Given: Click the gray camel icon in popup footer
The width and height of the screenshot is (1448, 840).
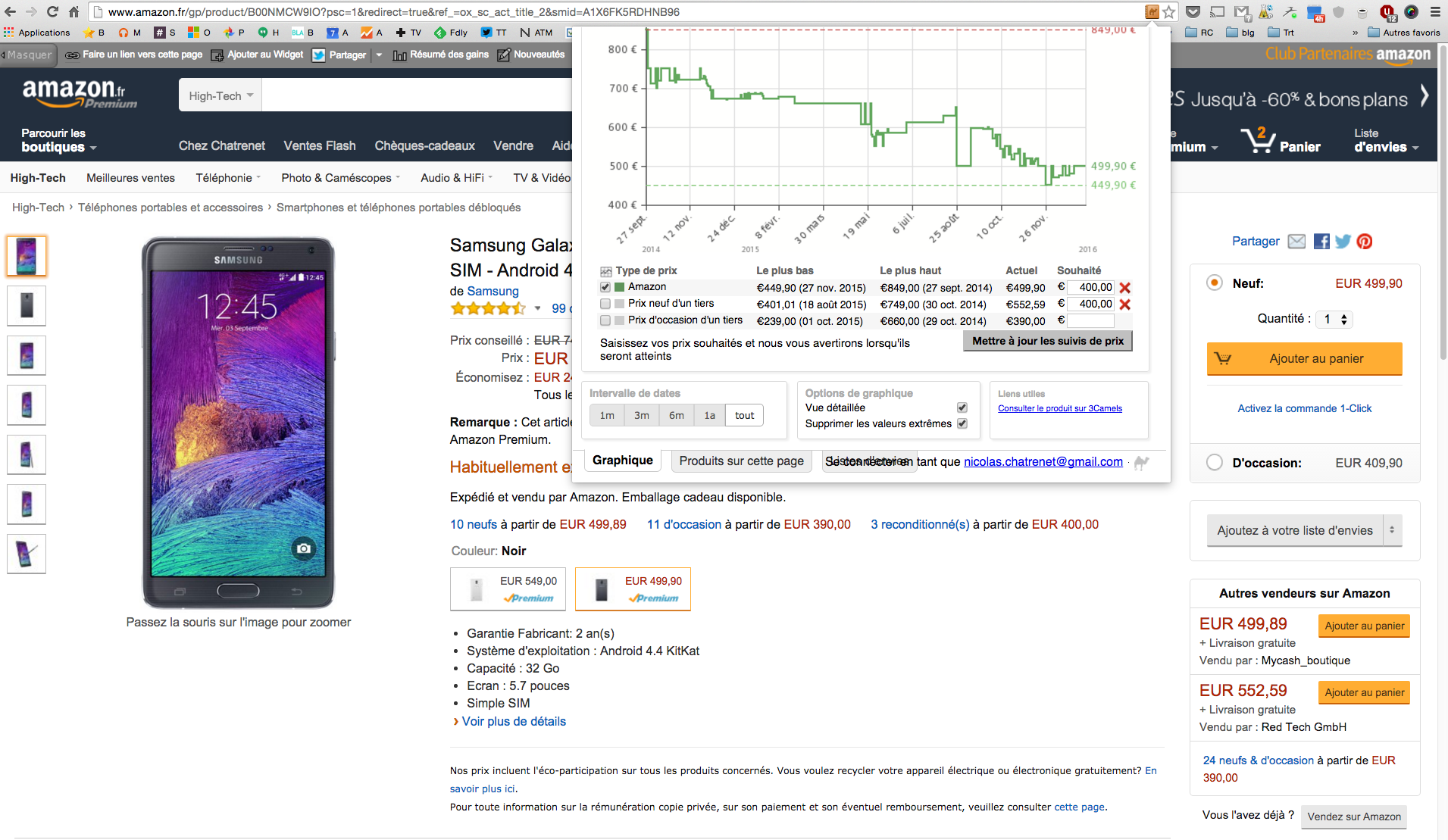Looking at the screenshot, I should pos(1141,463).
